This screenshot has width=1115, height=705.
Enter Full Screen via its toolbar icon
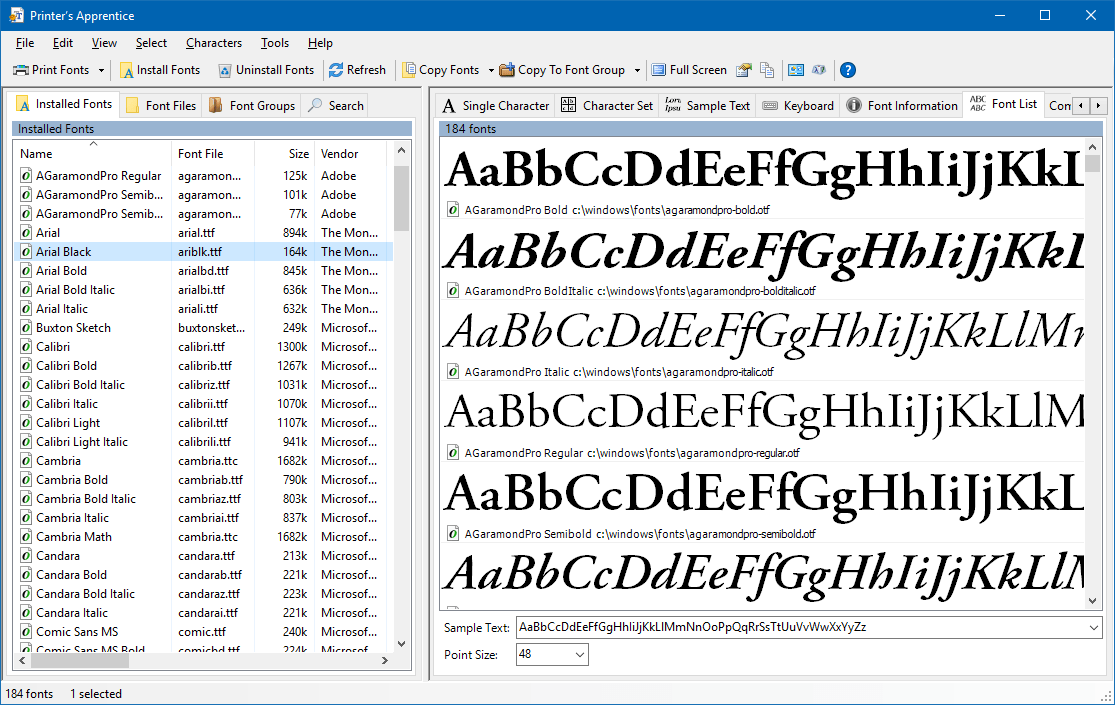[660, 70]
